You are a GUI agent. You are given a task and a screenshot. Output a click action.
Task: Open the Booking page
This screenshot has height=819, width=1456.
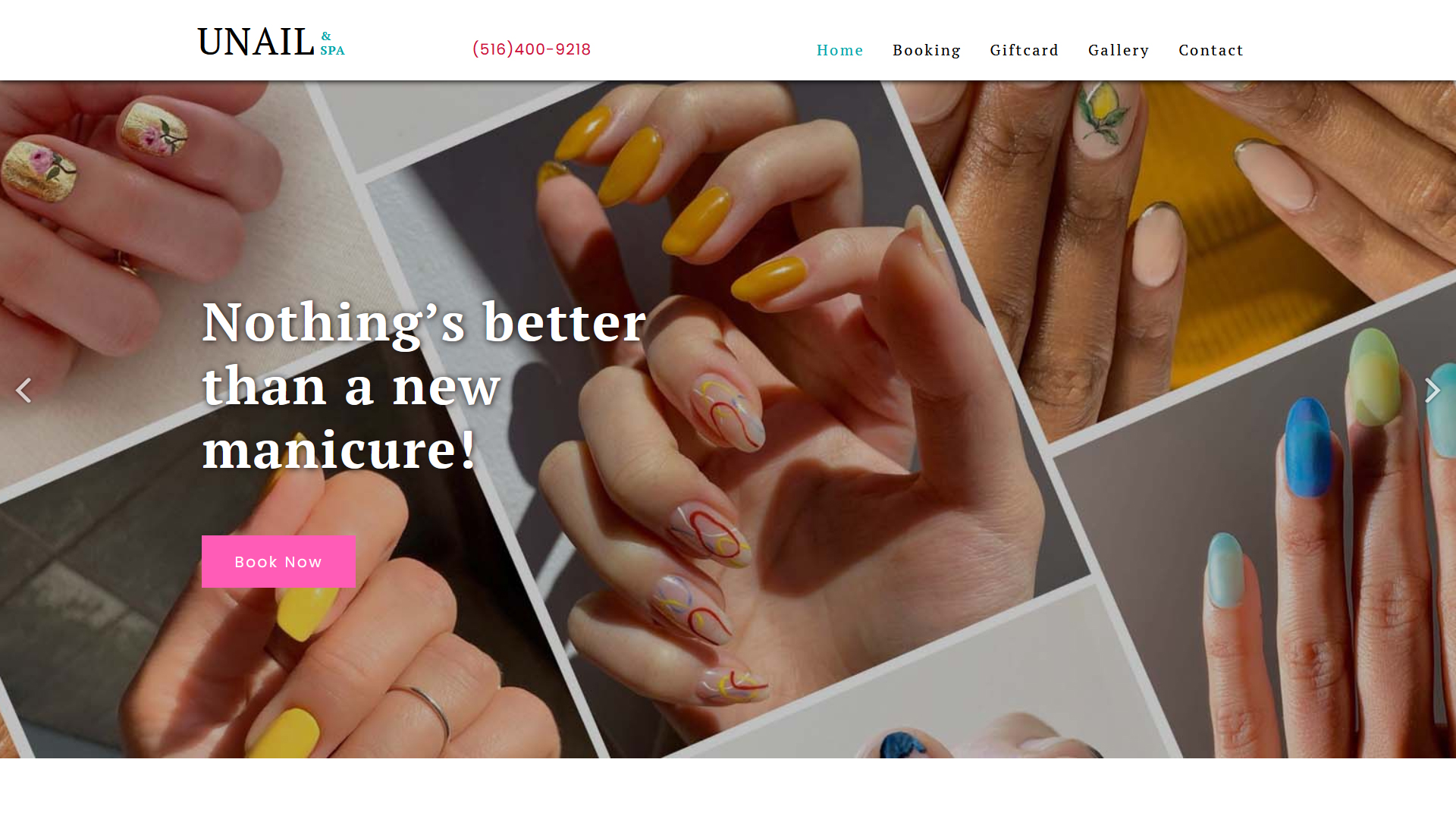(927, 50)
